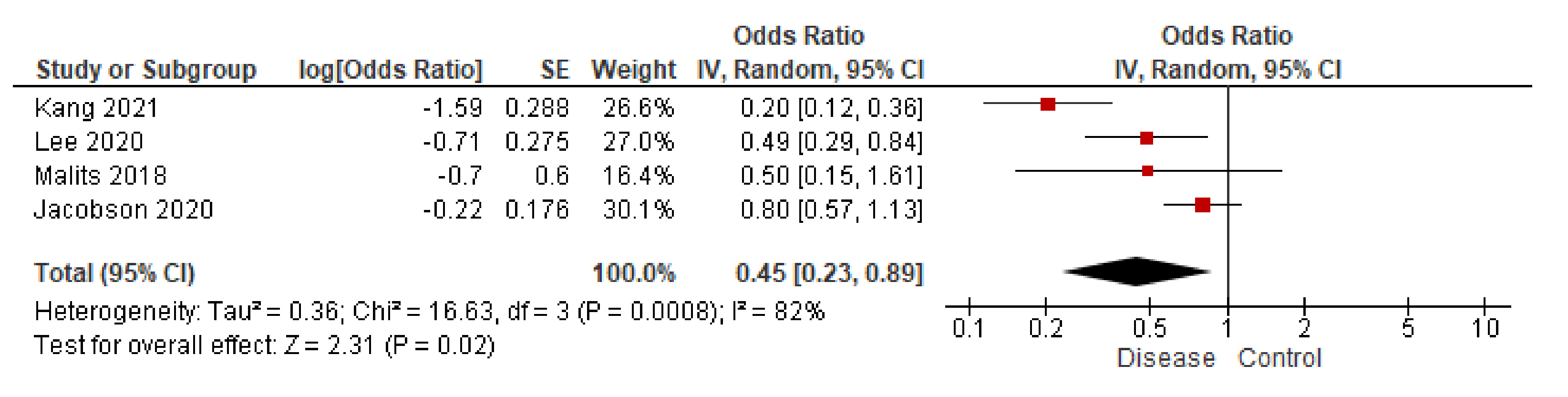1568x397 pixels.
Task: Click the 'Study or Subgroup' column header
Action: click(x=146, y=70)
